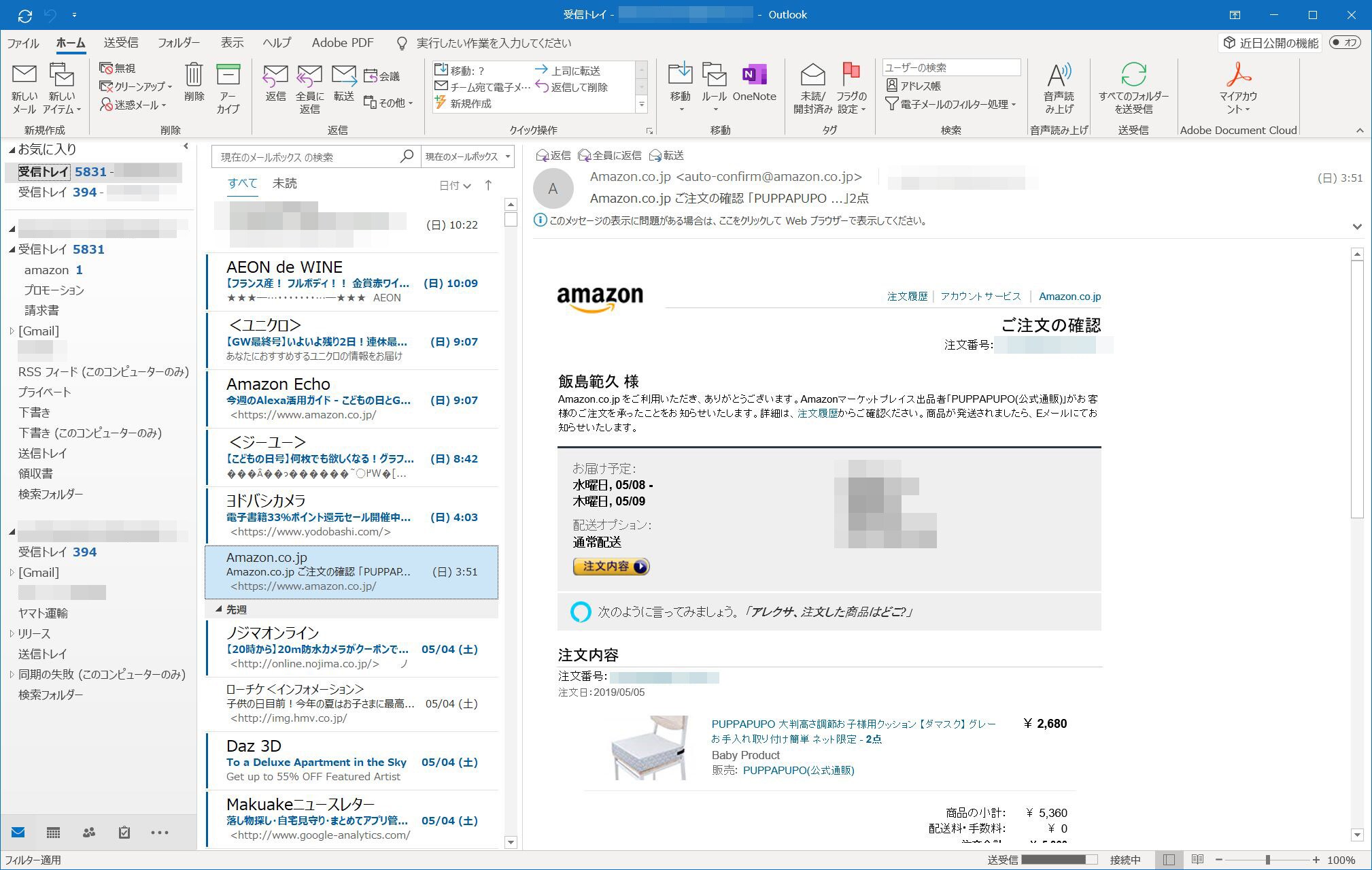Expand the [Gmail] folder under first account

pyautogui.click(x=12, y=331)
